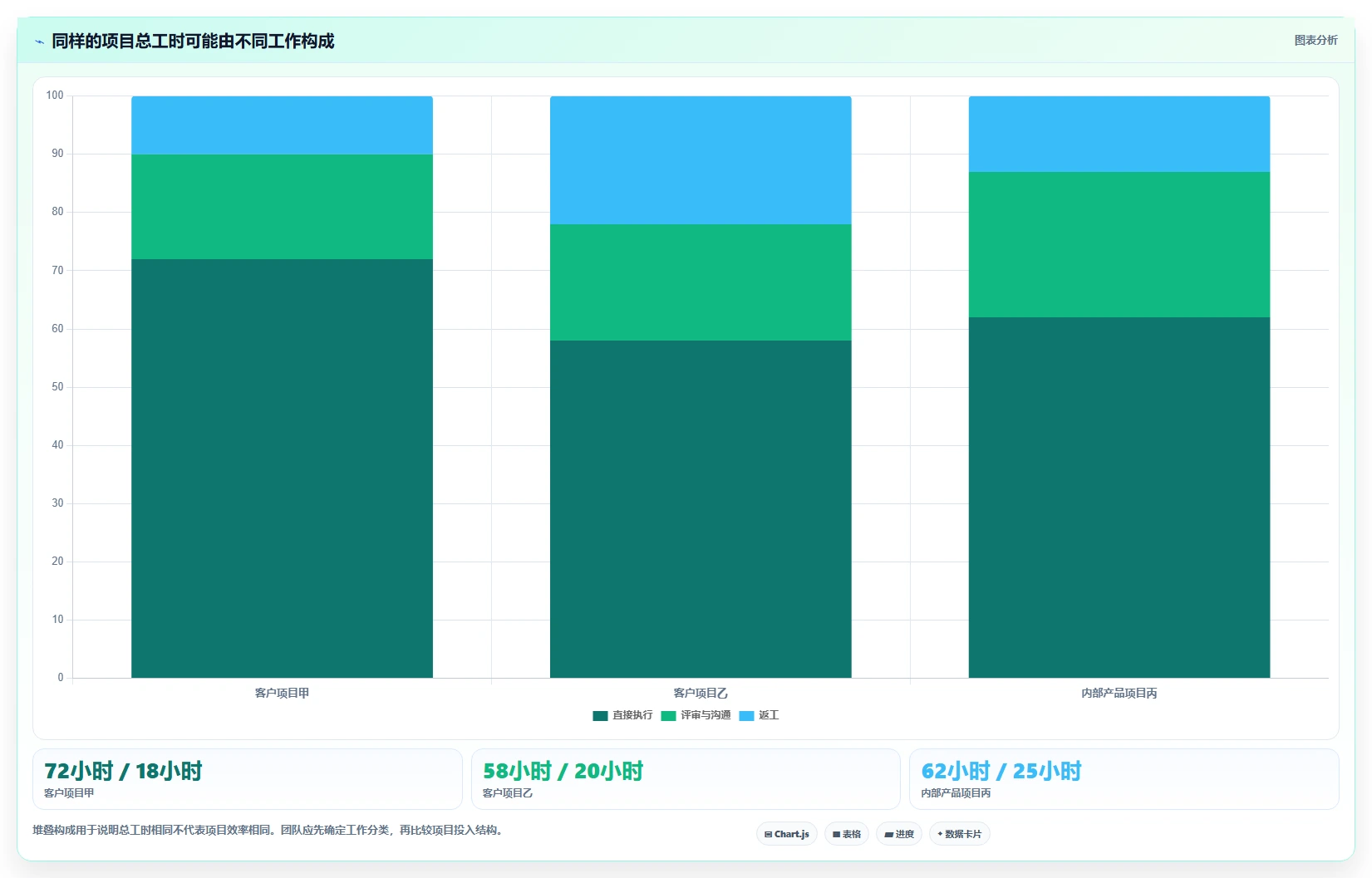Click the 内部产品项目丙 caption in the stat card
This screenshot has width=1372, height=878.
(x=956, y=793)
